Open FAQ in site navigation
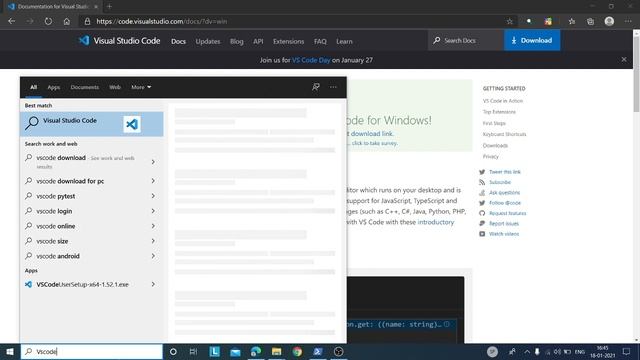Image resolution: width=640 pixels, height=360 pixels. coord(320,41)
